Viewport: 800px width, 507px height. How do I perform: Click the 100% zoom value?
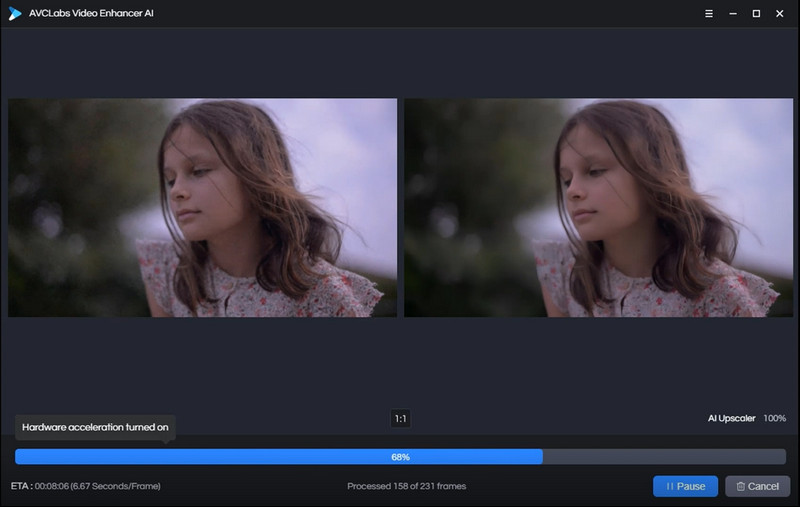tap(774, 418)
